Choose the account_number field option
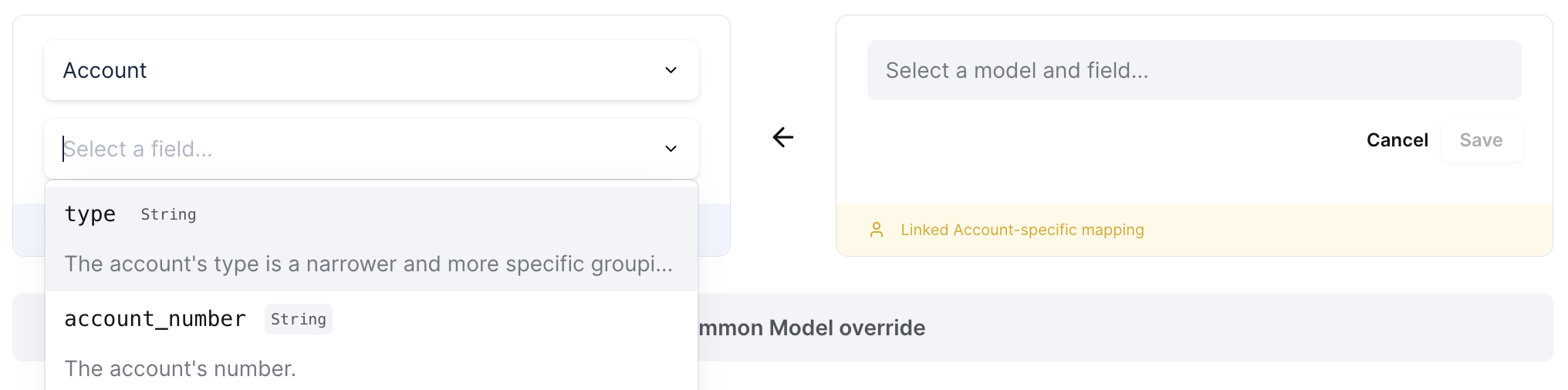 click(x=155, y=319)
